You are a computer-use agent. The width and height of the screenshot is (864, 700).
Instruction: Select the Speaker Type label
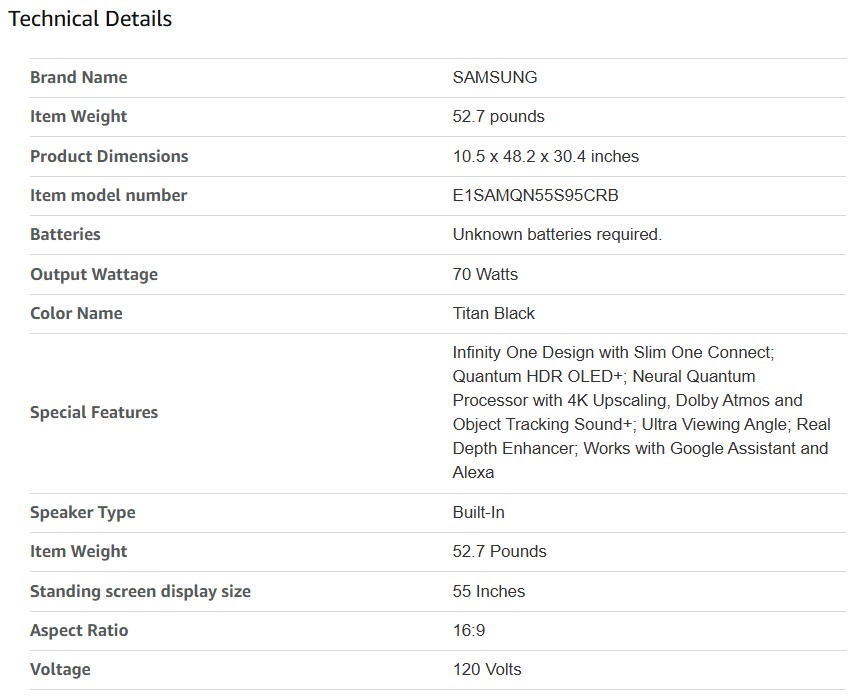tap(82, 512)
